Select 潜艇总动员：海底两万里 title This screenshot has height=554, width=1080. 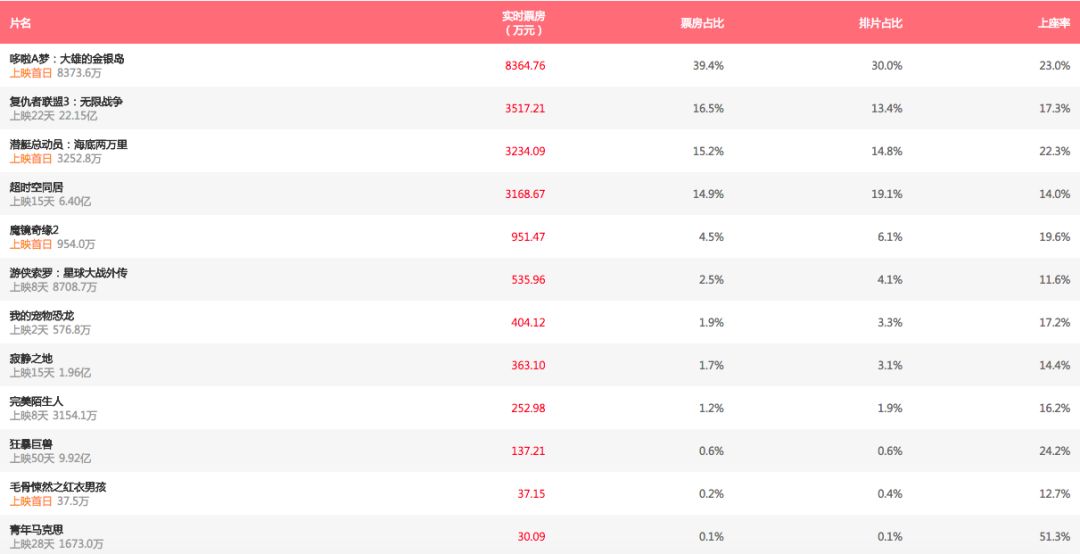click(69, 145)
